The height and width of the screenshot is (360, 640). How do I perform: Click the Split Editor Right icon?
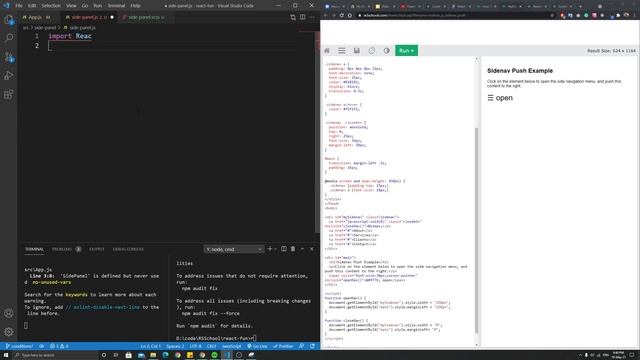(x=302, y=17)
